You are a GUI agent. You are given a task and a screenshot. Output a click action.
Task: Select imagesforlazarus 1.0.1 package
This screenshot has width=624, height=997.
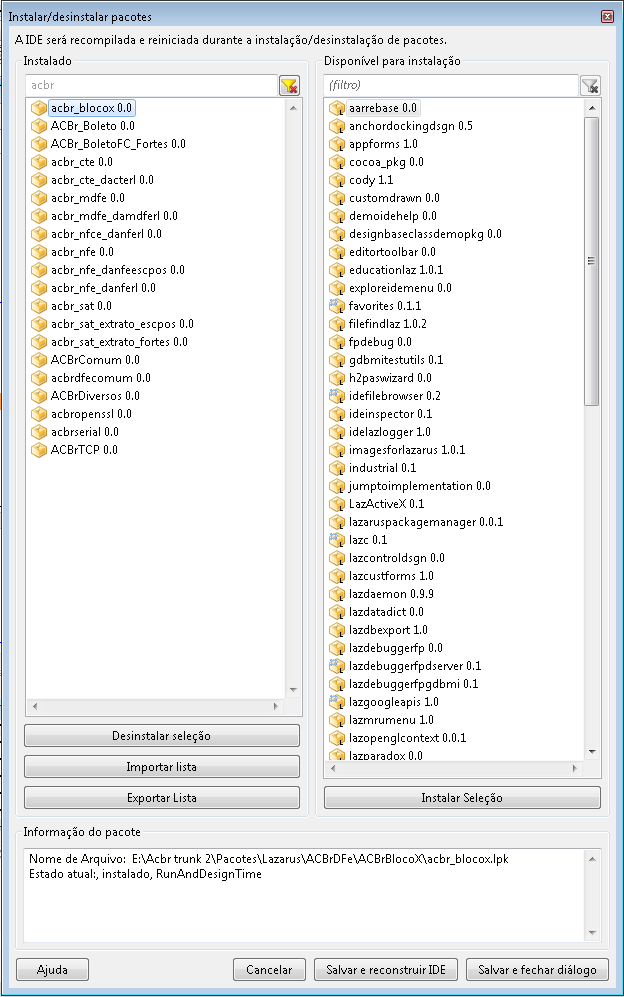click(406, 450)
